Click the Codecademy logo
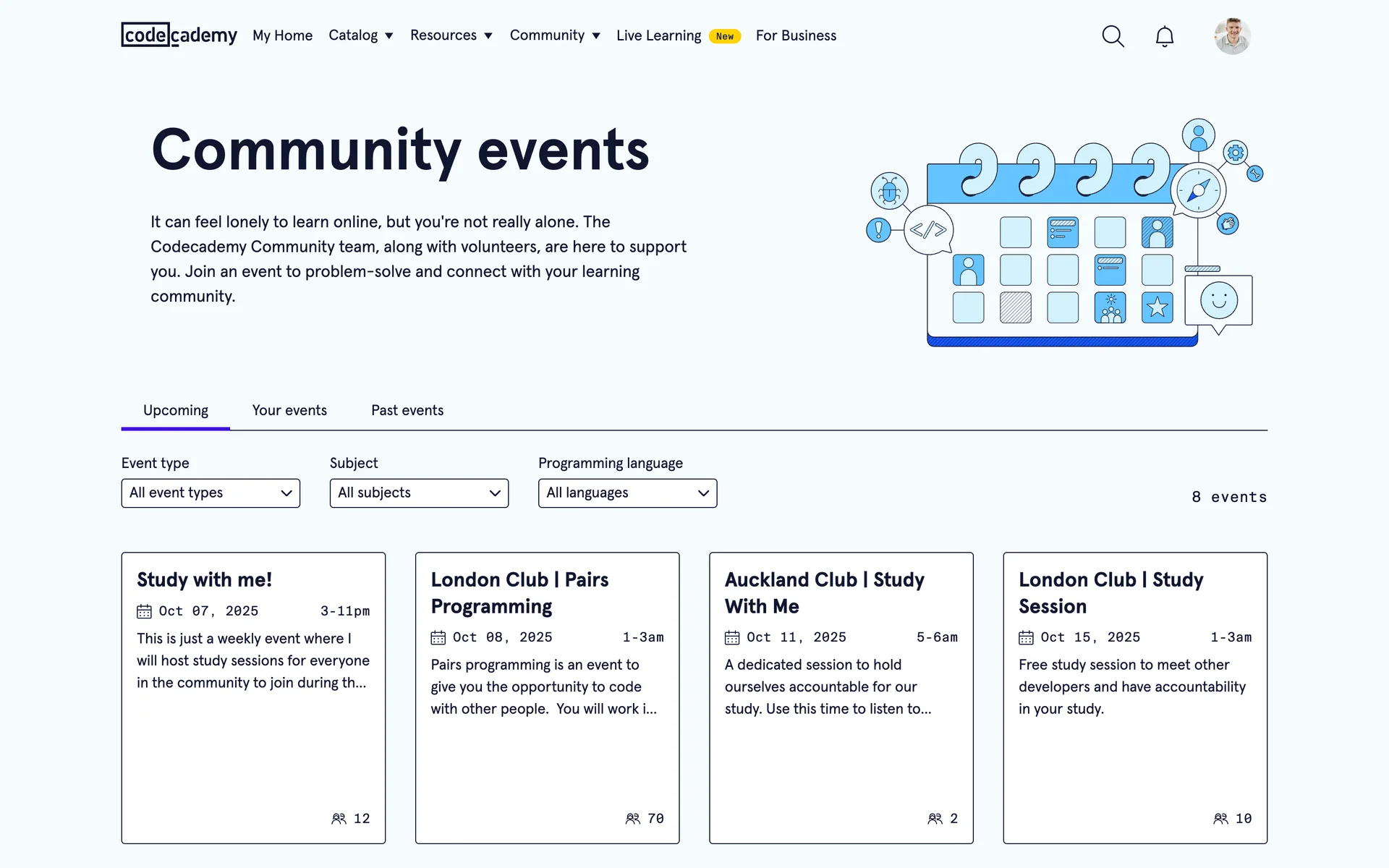 [x=179, y=35]
